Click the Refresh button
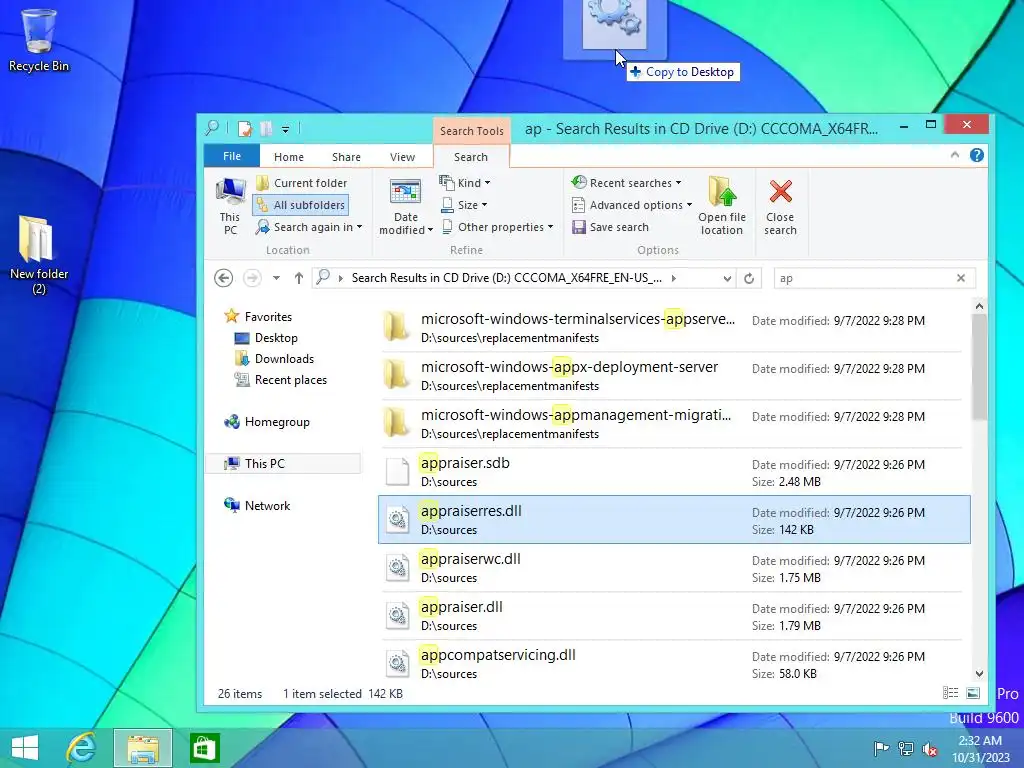This screenshot has width=1024, height=768. pyautogui.click(x=749, y=279)
